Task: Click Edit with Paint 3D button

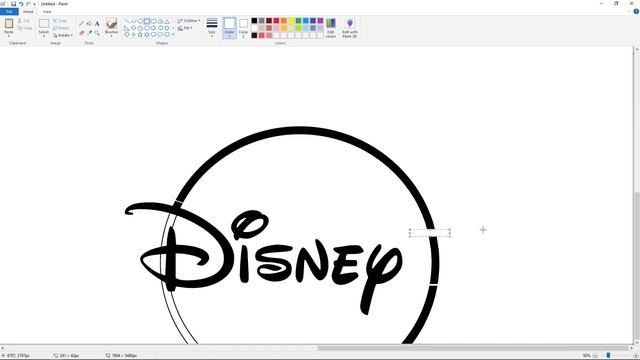Action: 350,28
